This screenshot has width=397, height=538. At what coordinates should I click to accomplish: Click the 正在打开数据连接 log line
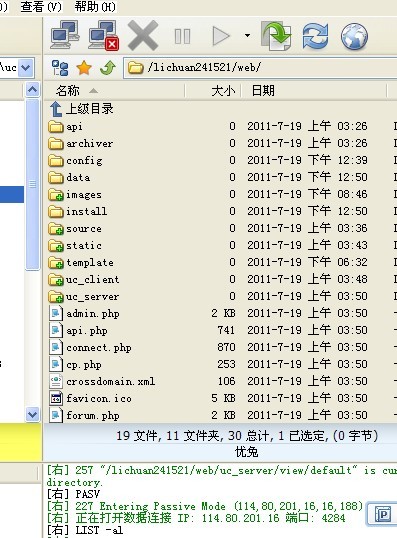point(196,518)
